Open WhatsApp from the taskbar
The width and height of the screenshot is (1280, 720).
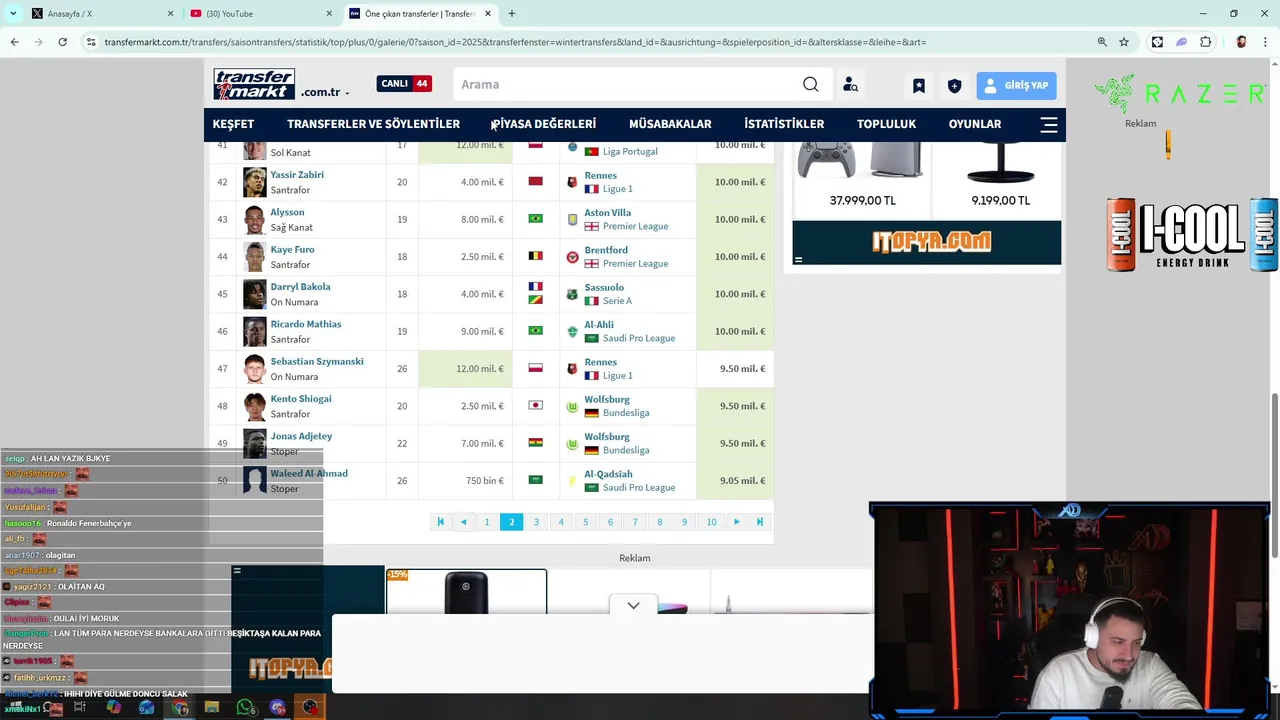click(245, 707)
